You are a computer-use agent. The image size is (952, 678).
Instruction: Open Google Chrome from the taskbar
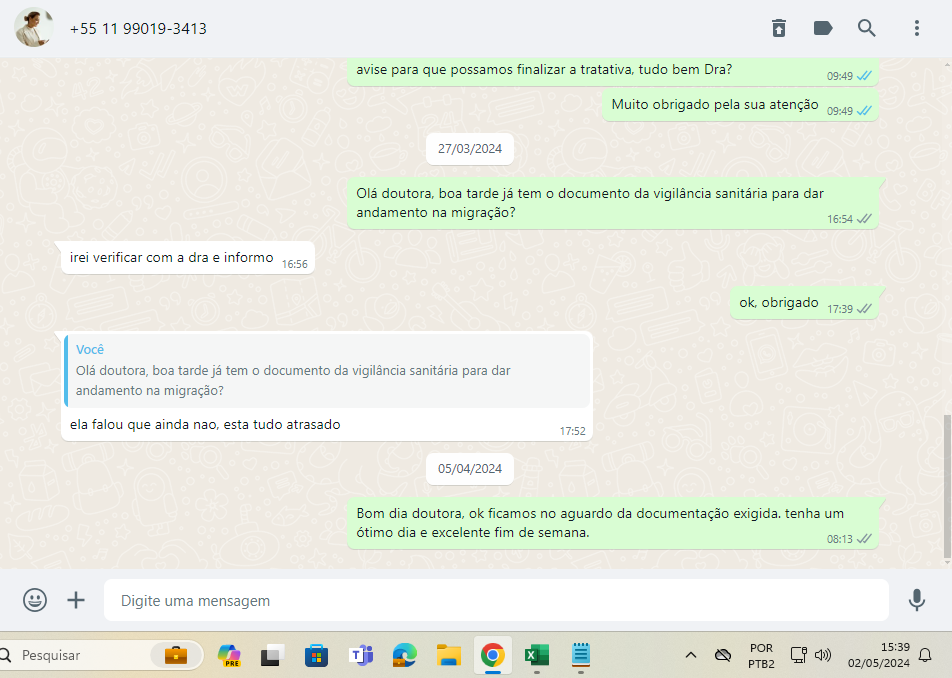click(491, 656)
